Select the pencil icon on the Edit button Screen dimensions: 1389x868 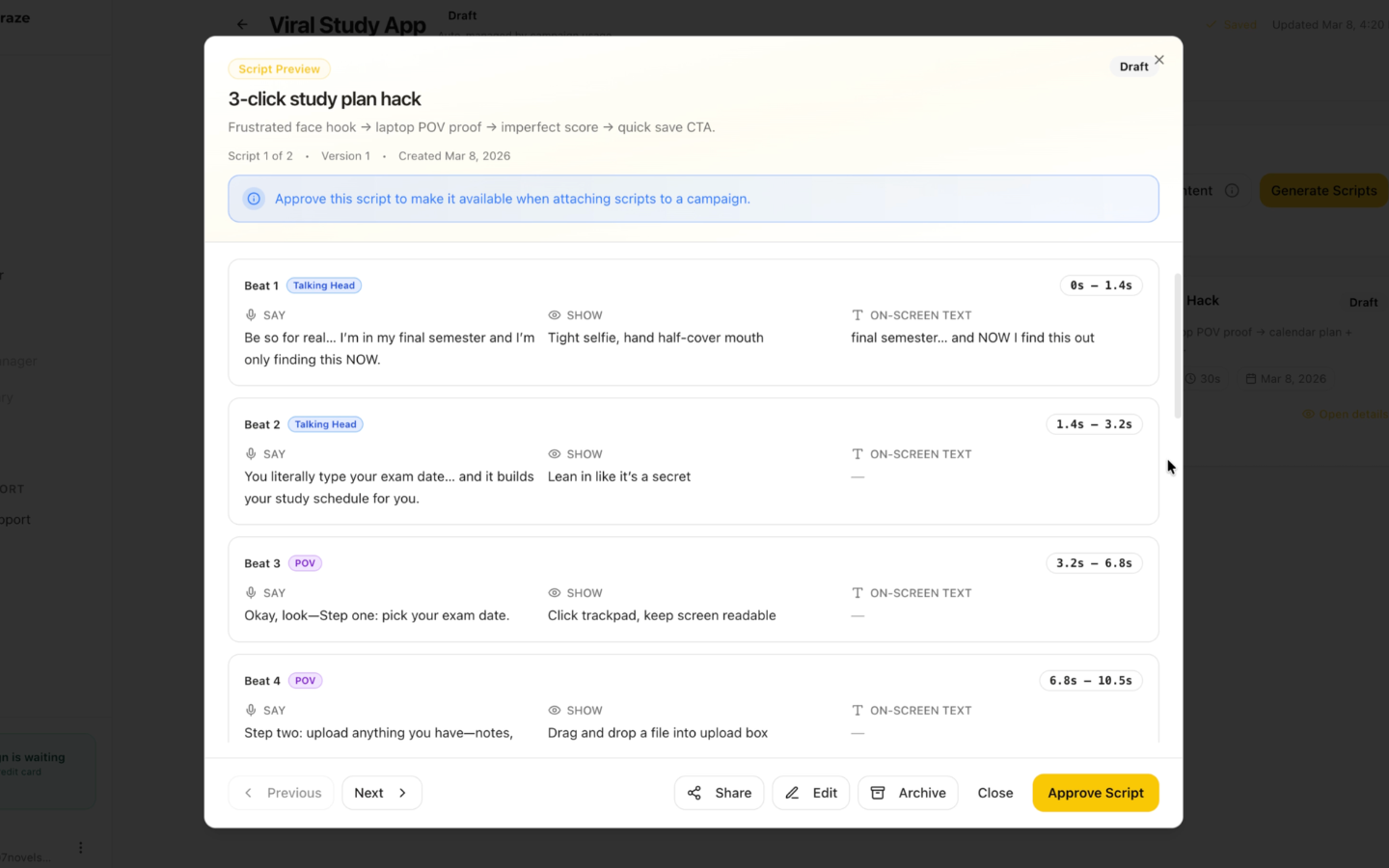coord(791,792)
